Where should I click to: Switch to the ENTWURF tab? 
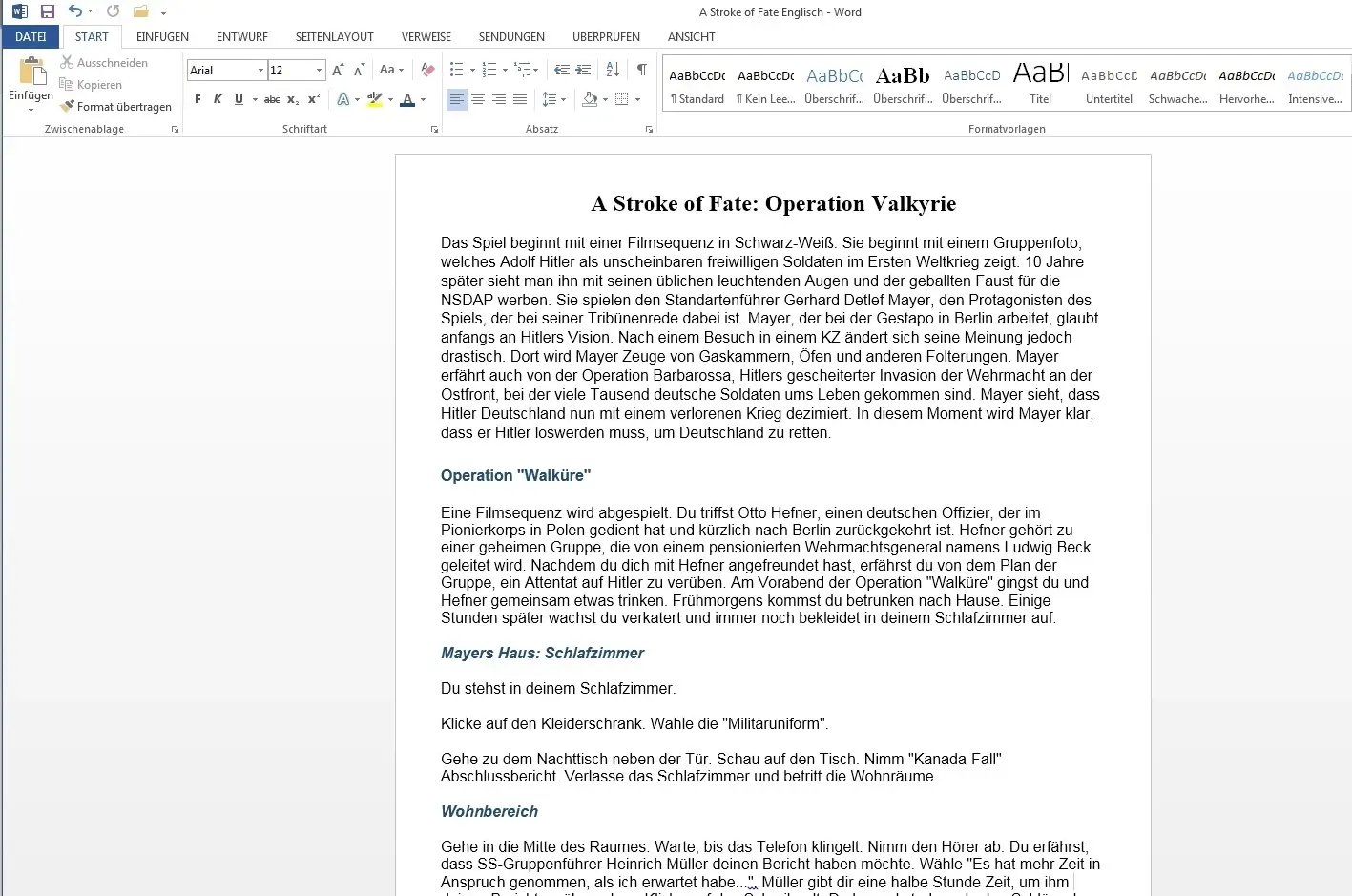tap(242, 36)
